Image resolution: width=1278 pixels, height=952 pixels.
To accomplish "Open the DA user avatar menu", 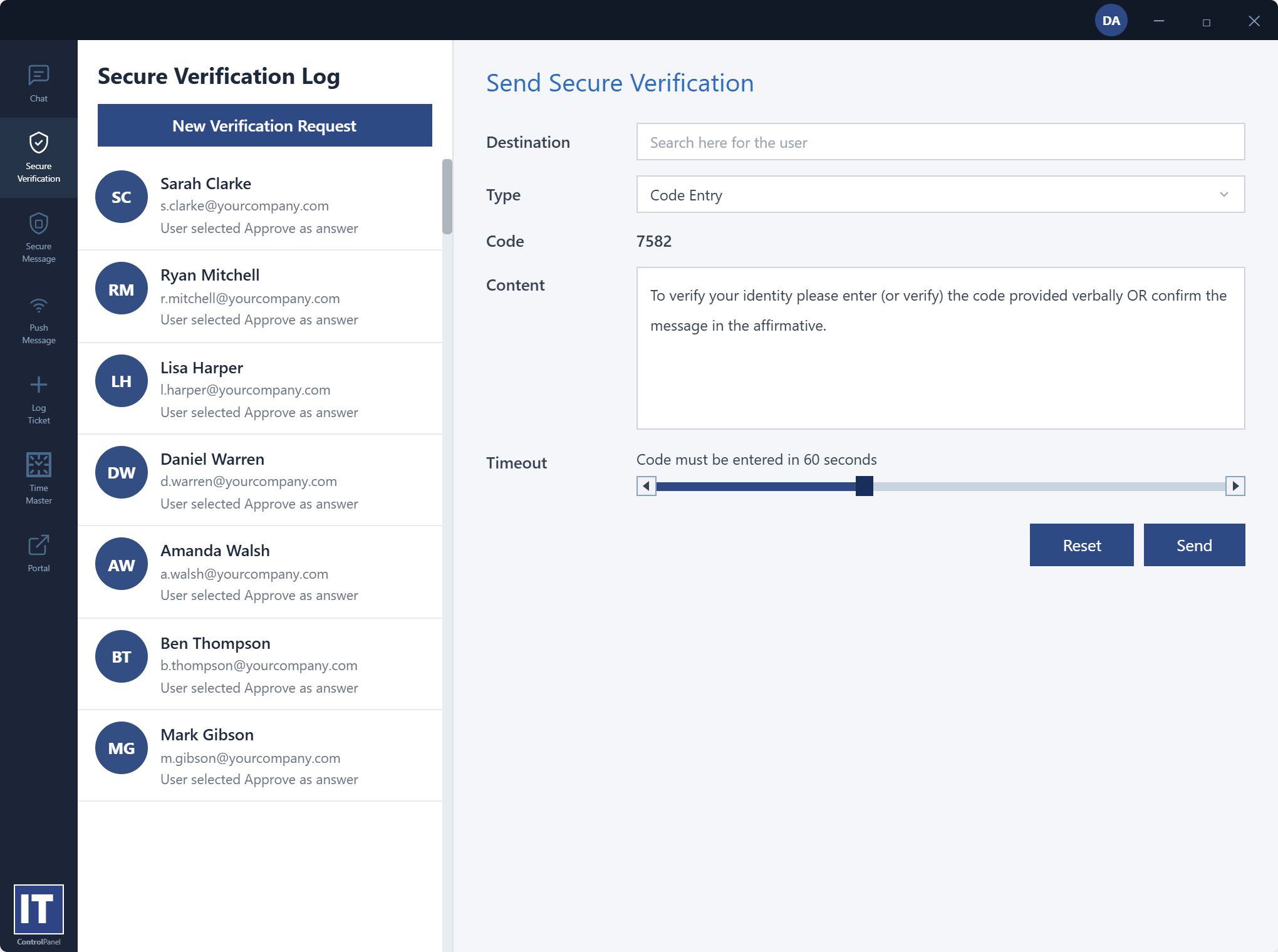I will coord(1111,21).
